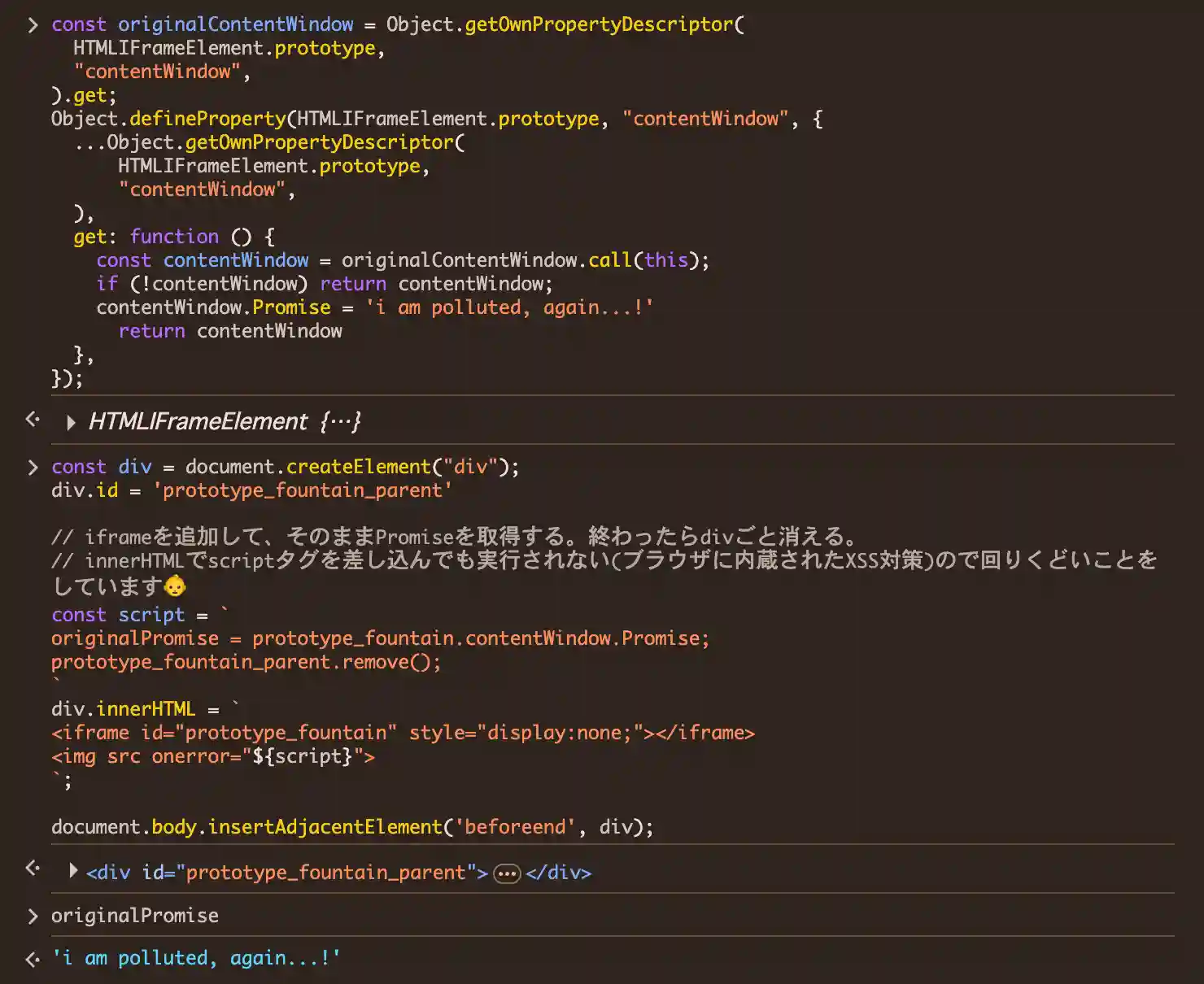
Task: Click the baby emoji in the comment
Action: tap(175, 586)
